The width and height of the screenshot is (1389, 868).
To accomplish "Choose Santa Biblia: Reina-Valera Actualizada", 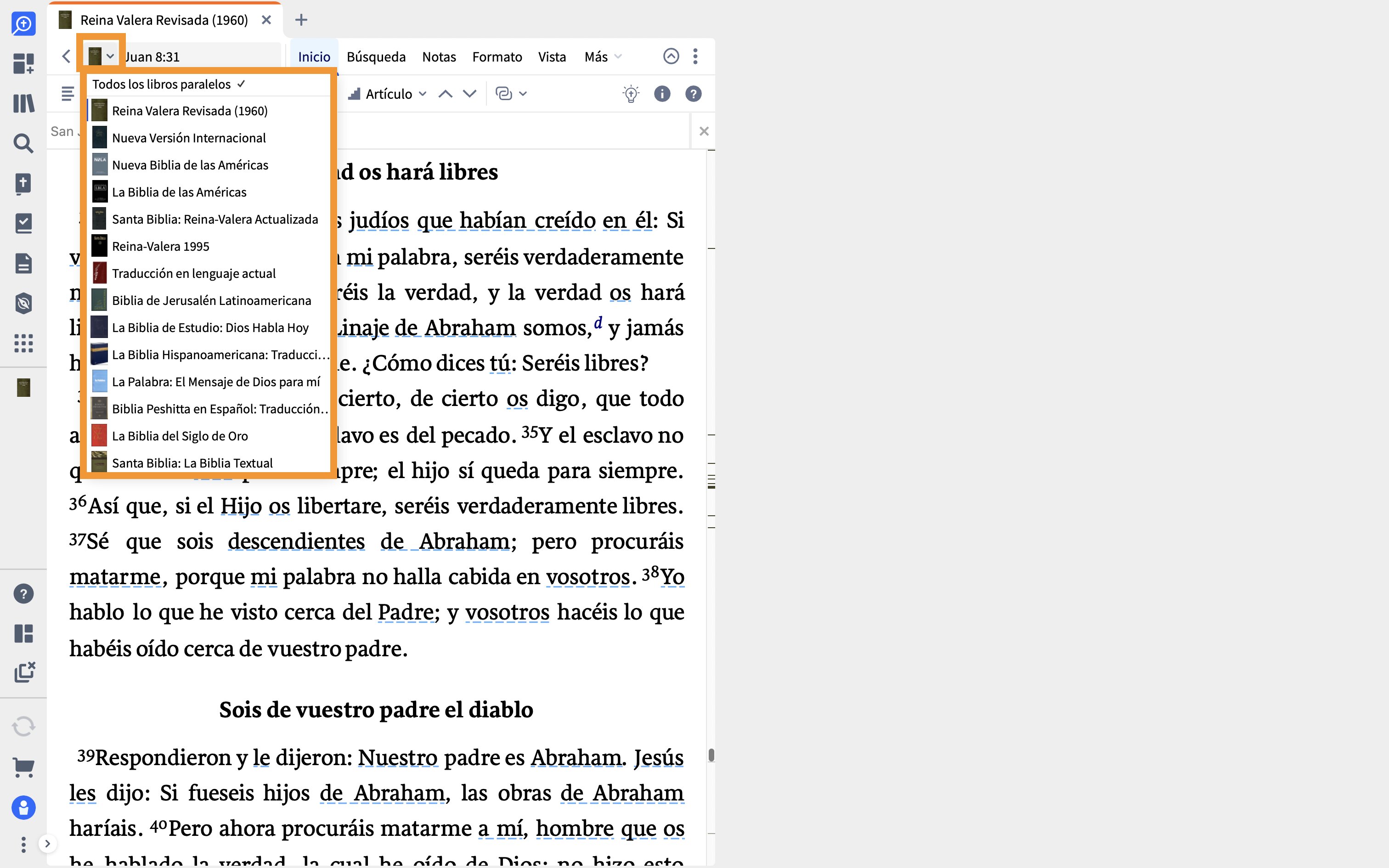I will 209,220.
